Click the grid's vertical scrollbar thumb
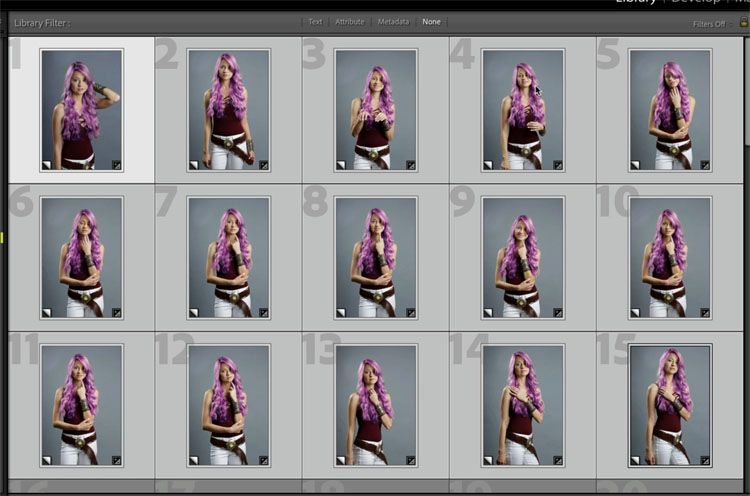 click(747, 91)
